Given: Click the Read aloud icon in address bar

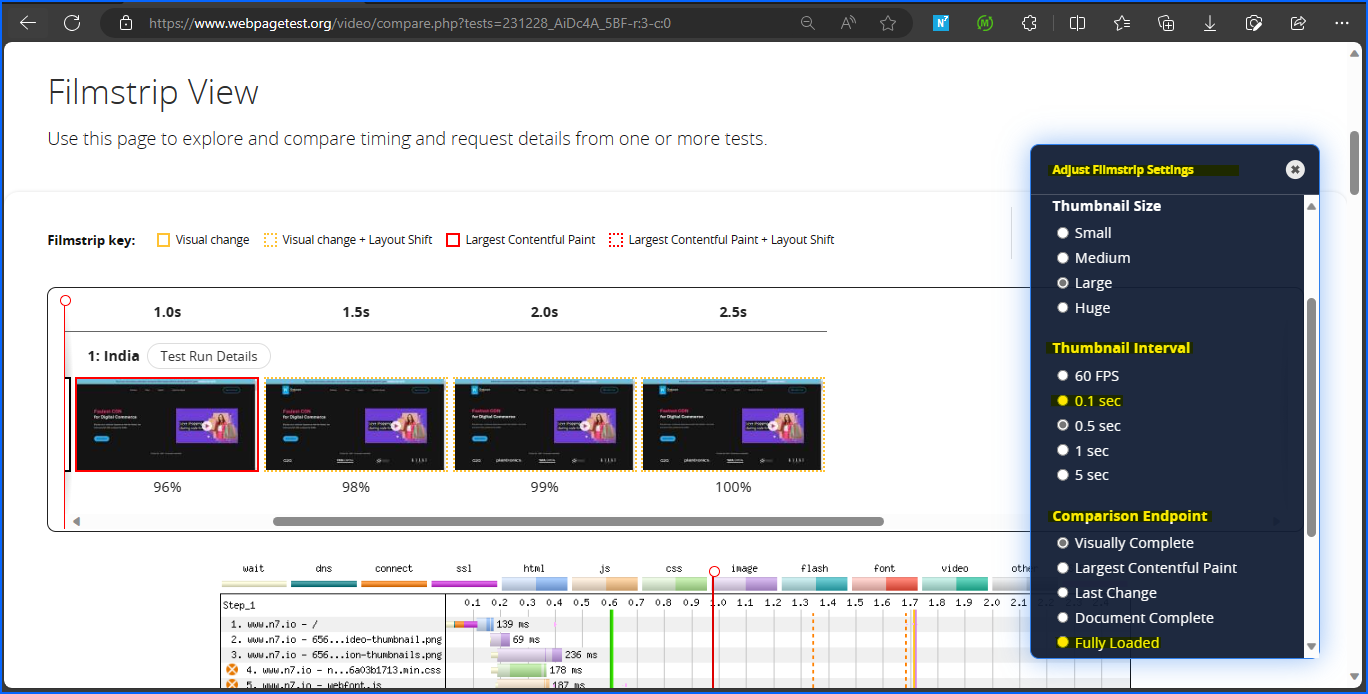Looking at the screenshot, I should (x=848, y=23).
